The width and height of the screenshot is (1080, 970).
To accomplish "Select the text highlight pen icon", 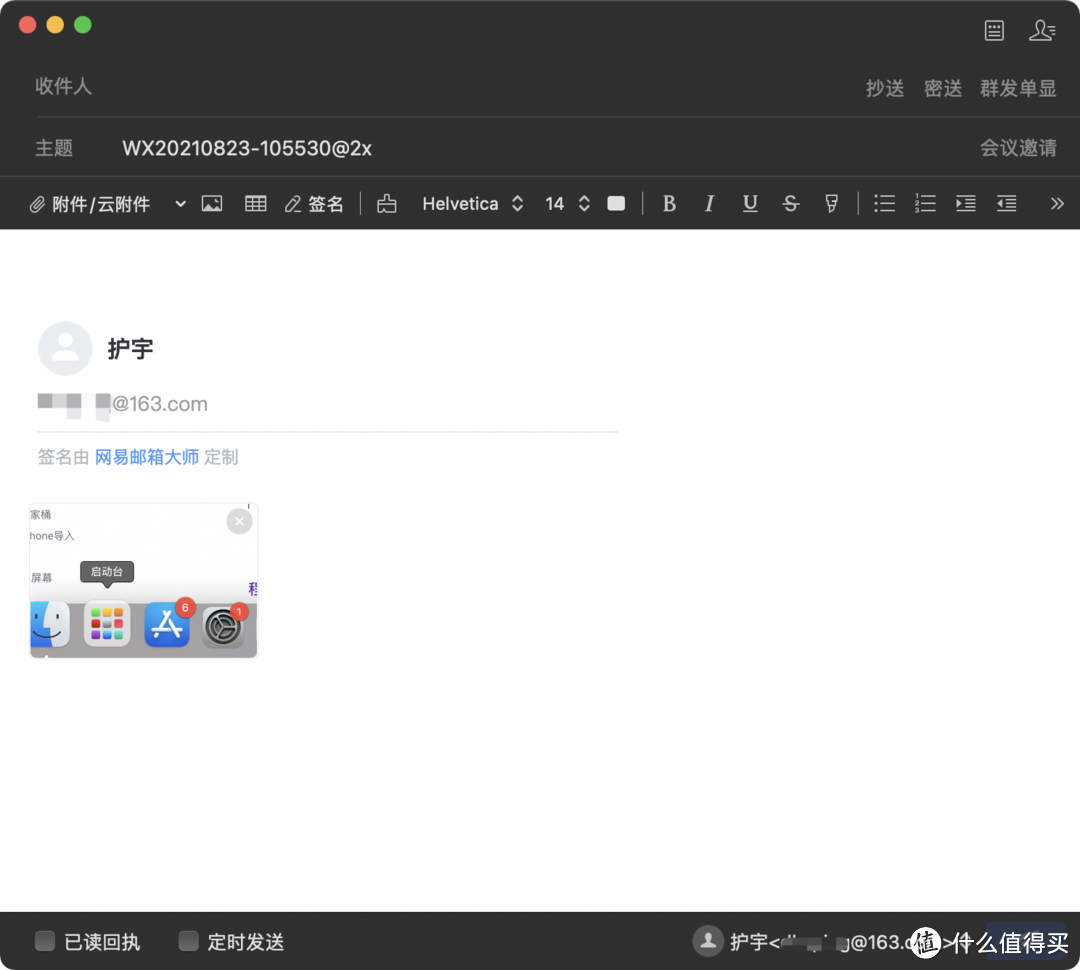I will click(x=831, y=203).
